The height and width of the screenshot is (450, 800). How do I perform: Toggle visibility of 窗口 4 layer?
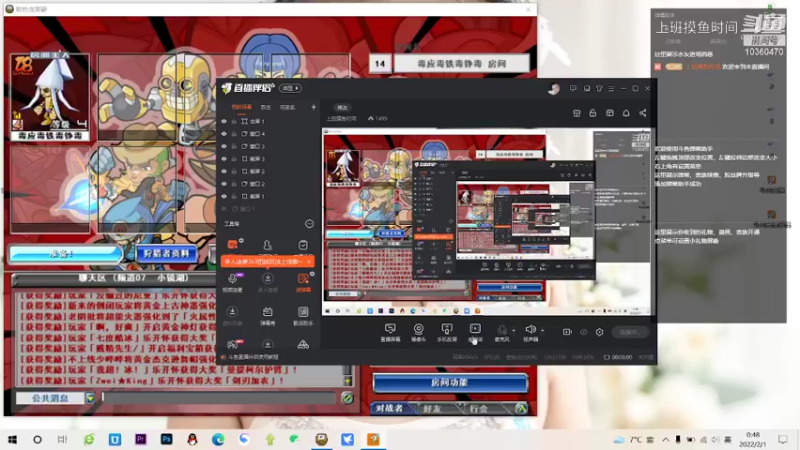(223, 134)
